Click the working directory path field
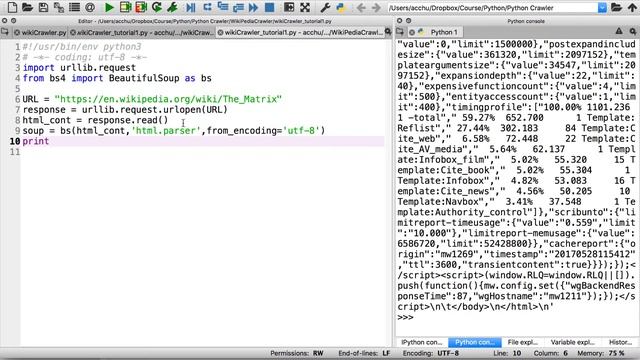Viewport: 640px width, 360px height. click(x=492, y=8)
